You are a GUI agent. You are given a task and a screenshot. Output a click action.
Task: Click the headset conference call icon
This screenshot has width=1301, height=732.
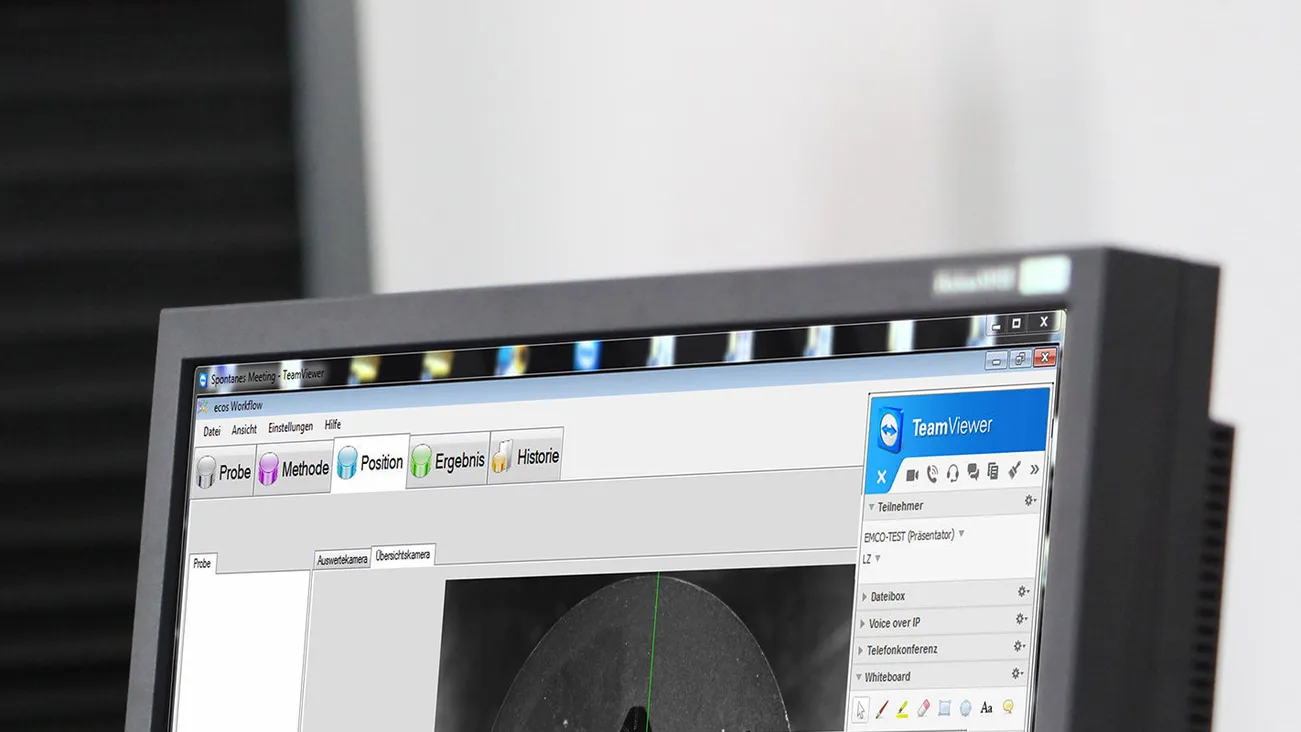pos(953,472)
